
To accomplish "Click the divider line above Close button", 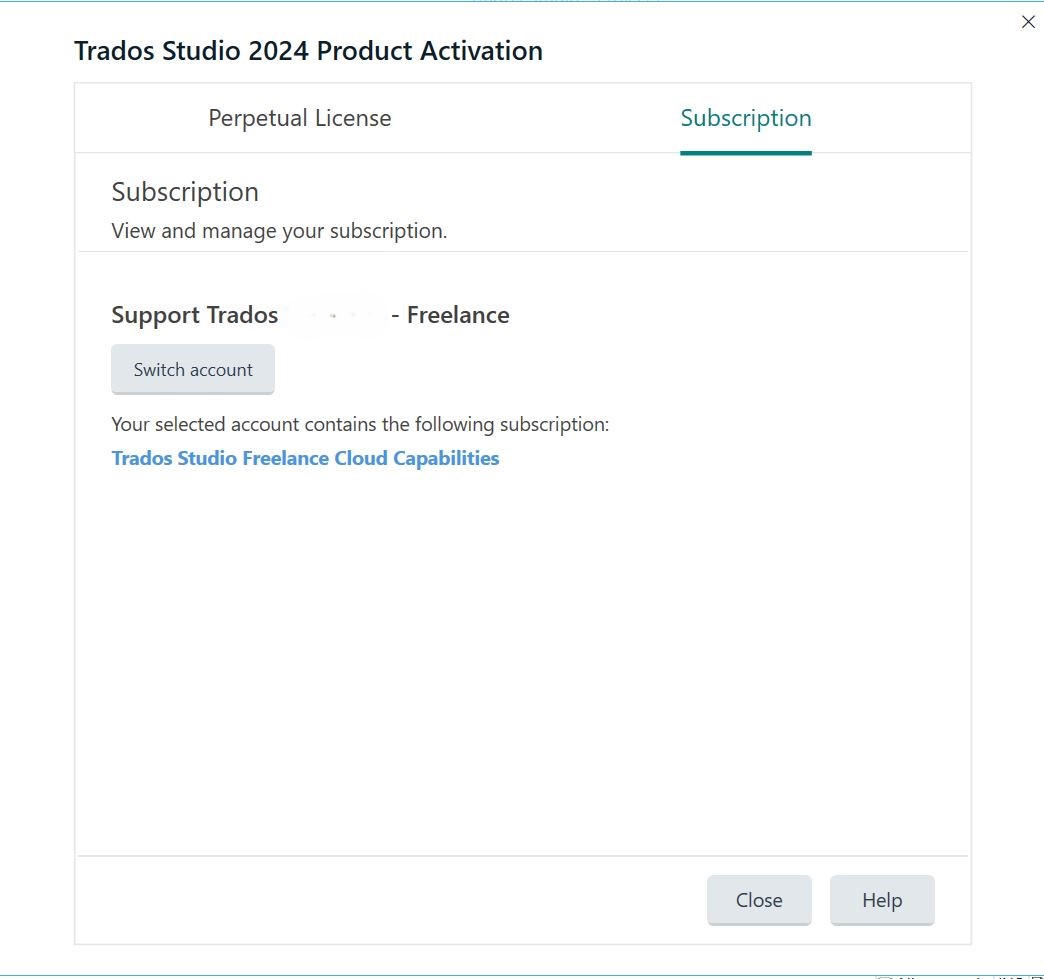I will point(522,856).
